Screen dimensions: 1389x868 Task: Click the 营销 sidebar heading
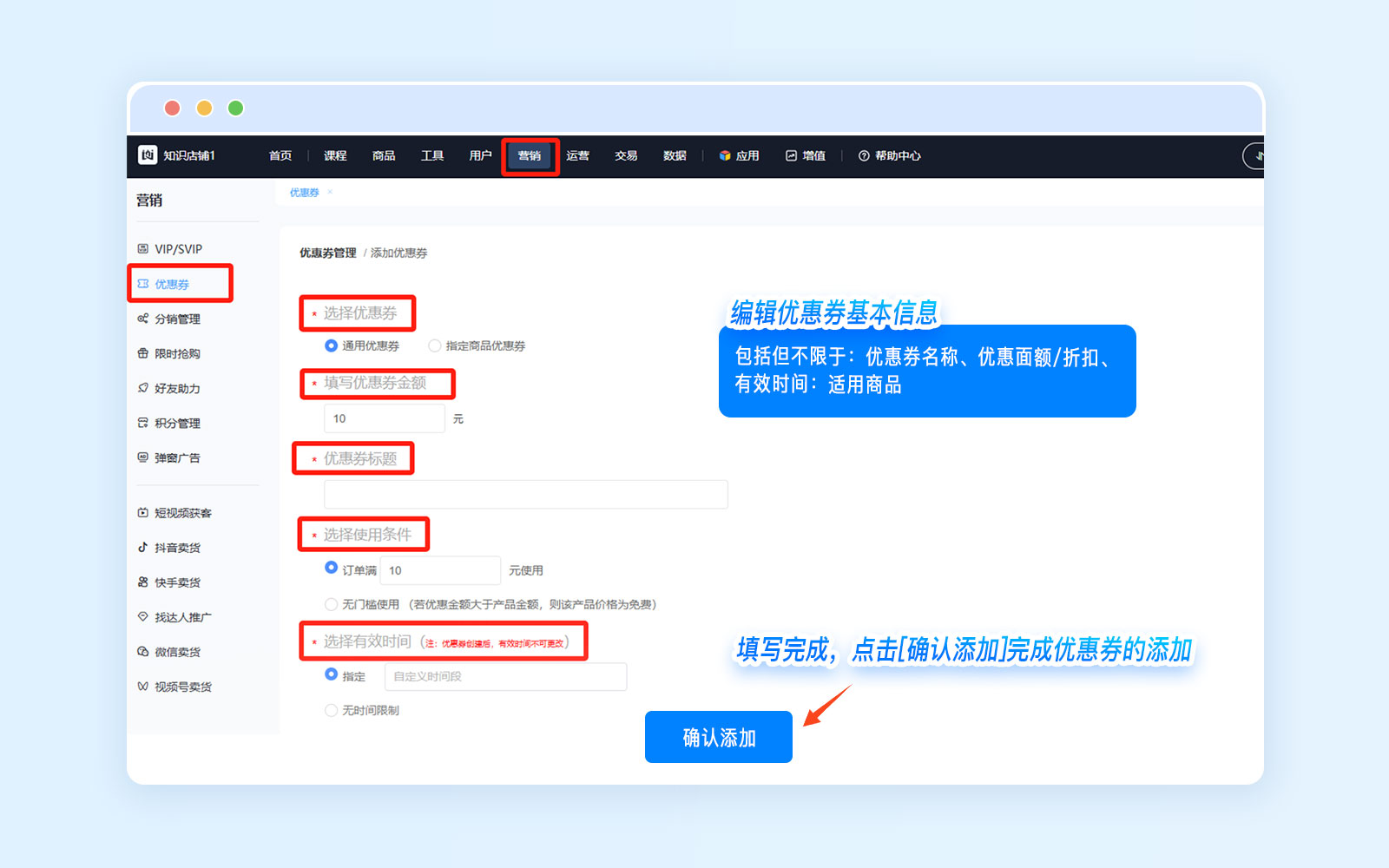pyautogui.click(x=149, y=201)
